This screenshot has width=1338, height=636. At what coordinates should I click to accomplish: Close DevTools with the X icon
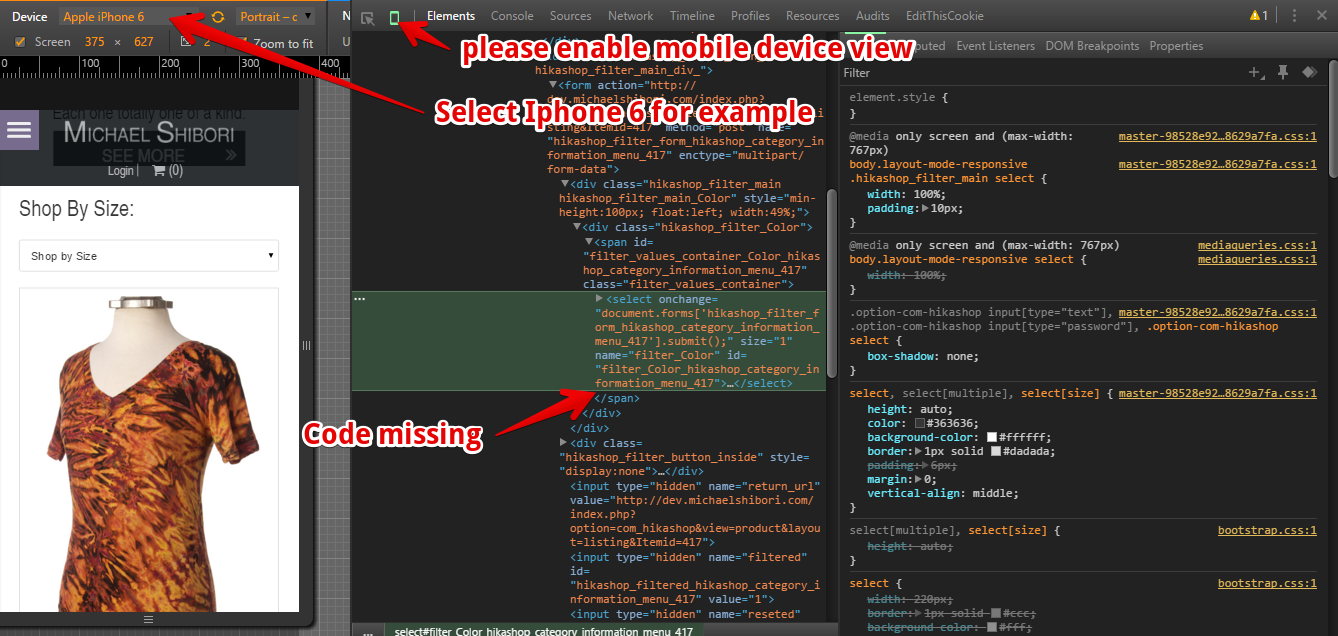(x=1321, y=16)
